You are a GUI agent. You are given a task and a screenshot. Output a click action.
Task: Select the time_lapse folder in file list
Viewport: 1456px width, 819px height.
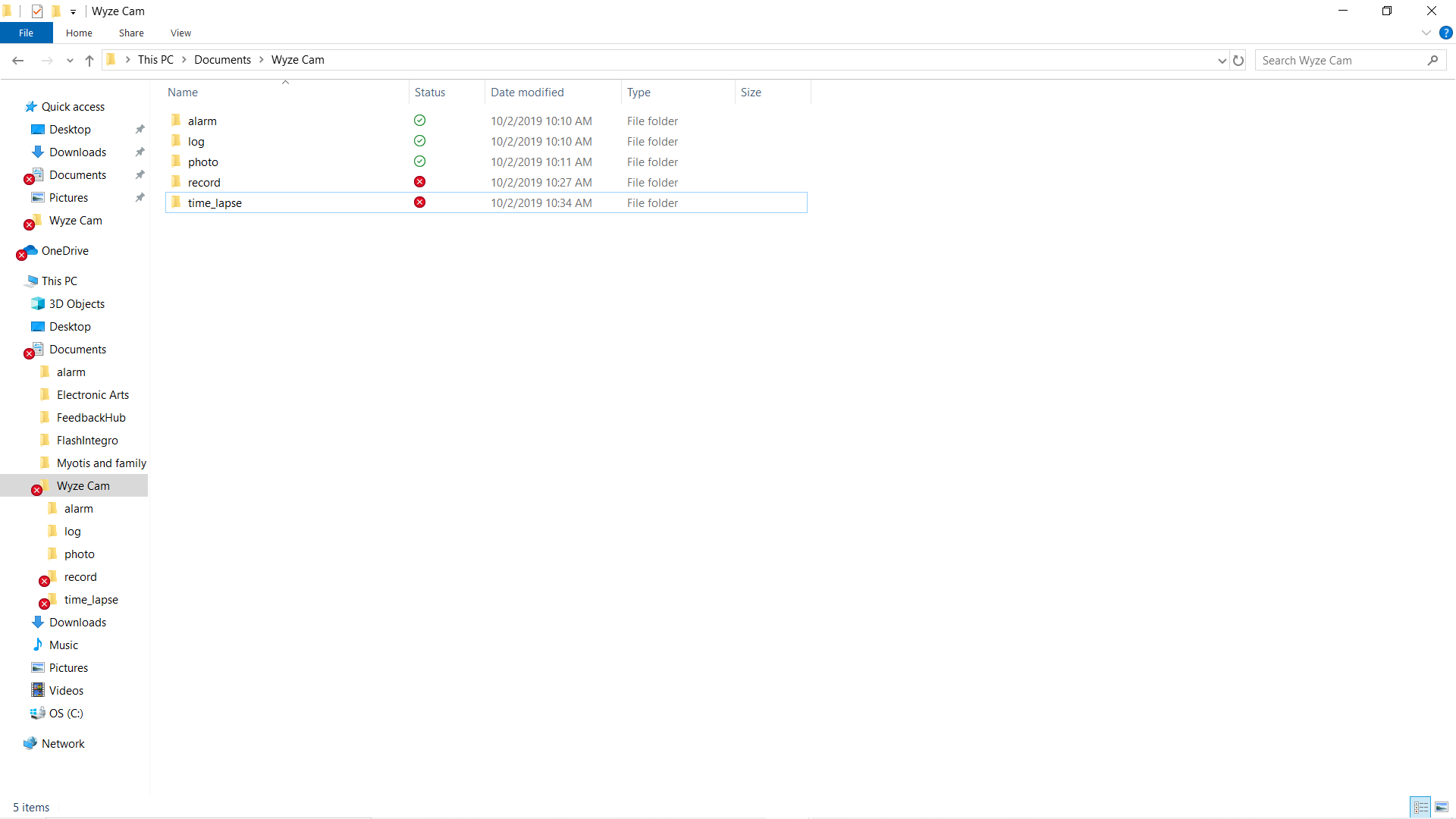click(215, 203)
